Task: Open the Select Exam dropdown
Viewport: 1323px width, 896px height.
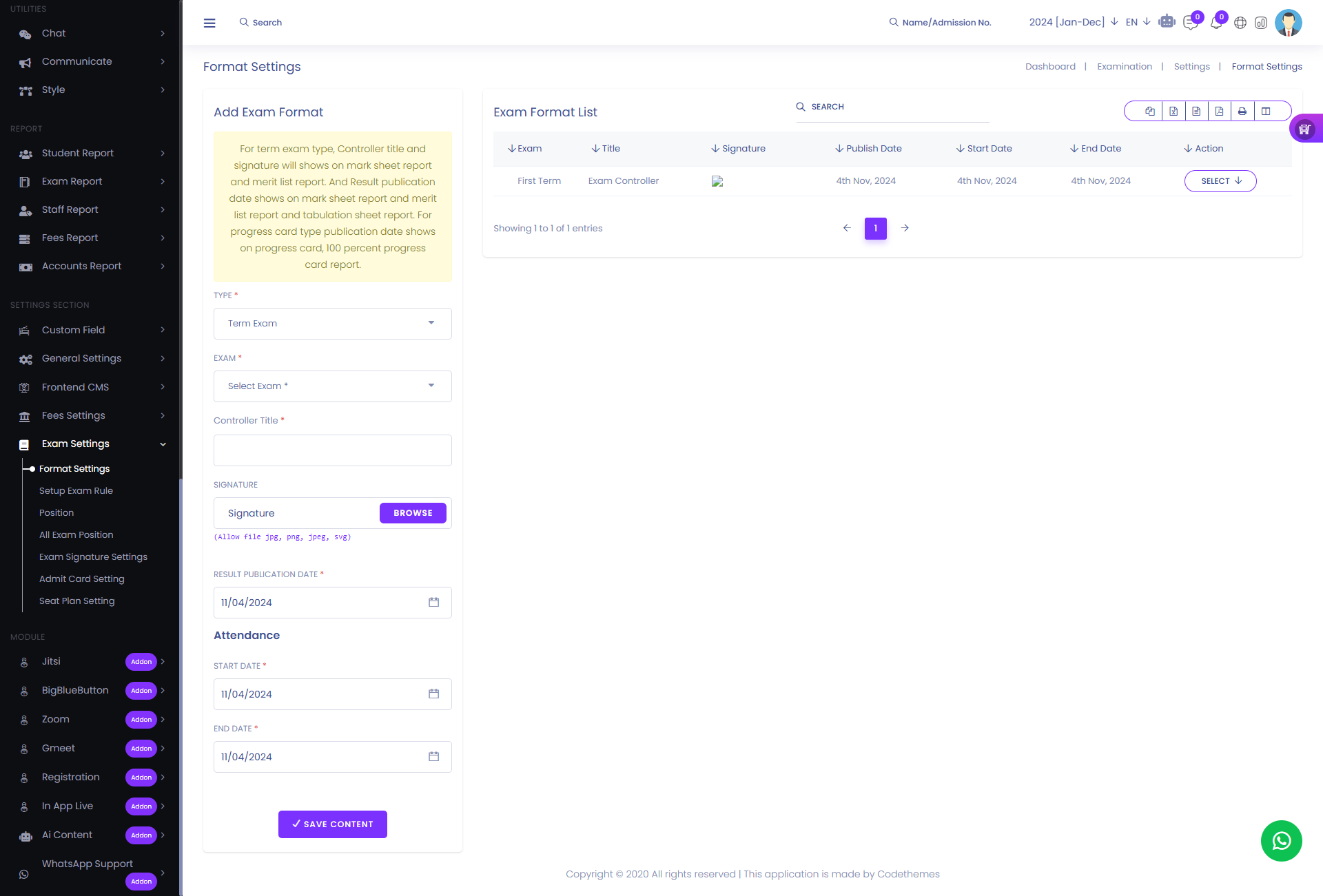Action: (332, 386)
